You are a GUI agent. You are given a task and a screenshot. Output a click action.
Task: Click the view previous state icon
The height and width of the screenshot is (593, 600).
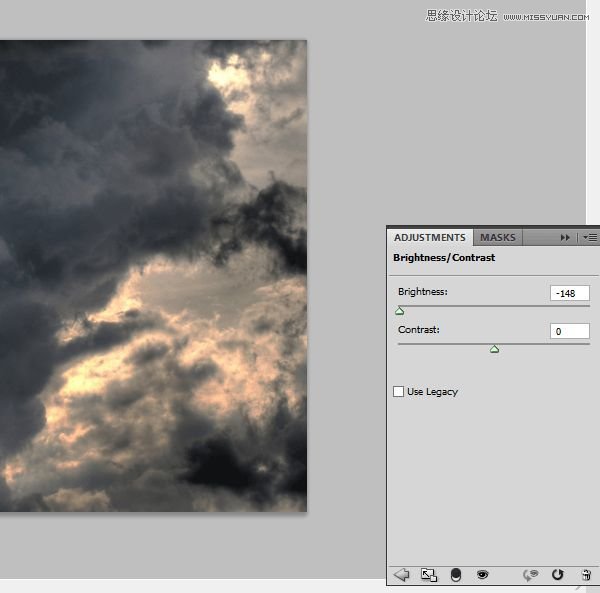[x=531, y=574]
